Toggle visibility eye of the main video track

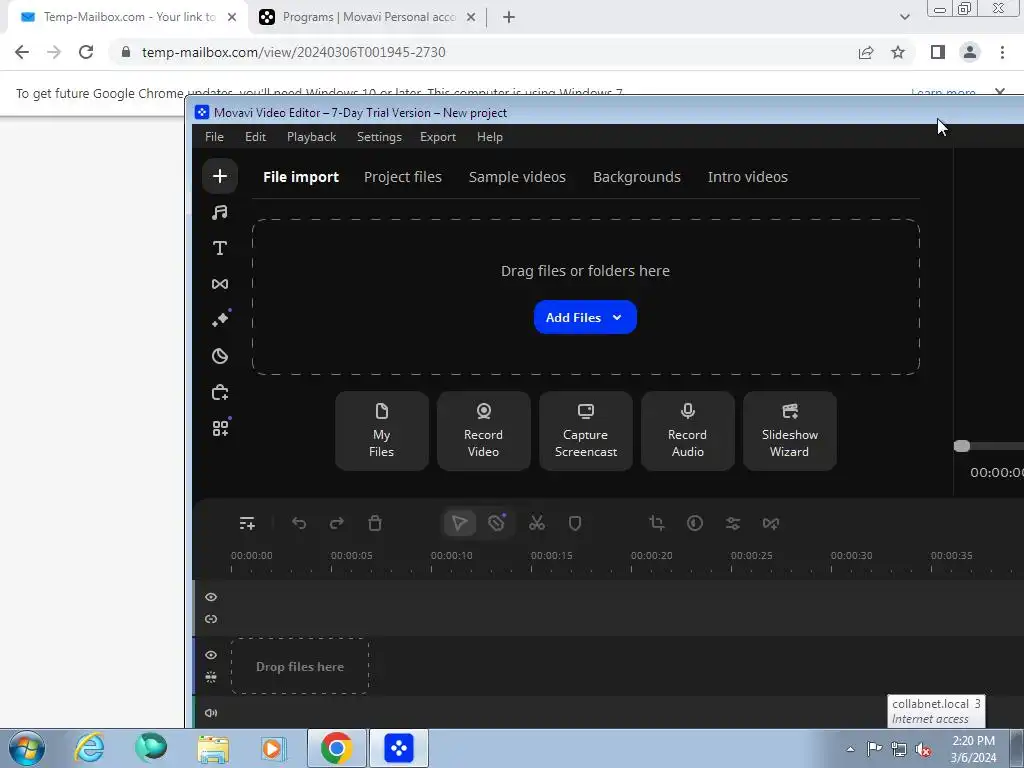[x=211, y=655]
